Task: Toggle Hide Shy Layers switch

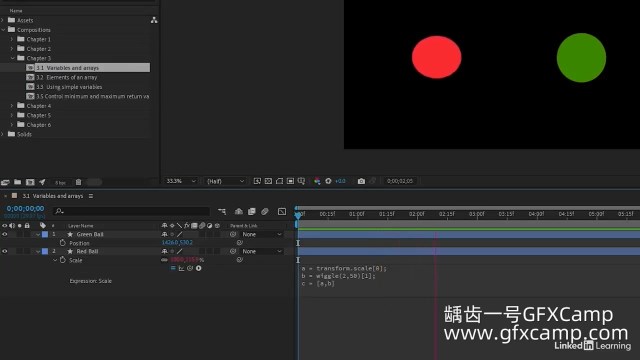Action: pyautogui.click(x=239, y=211)
